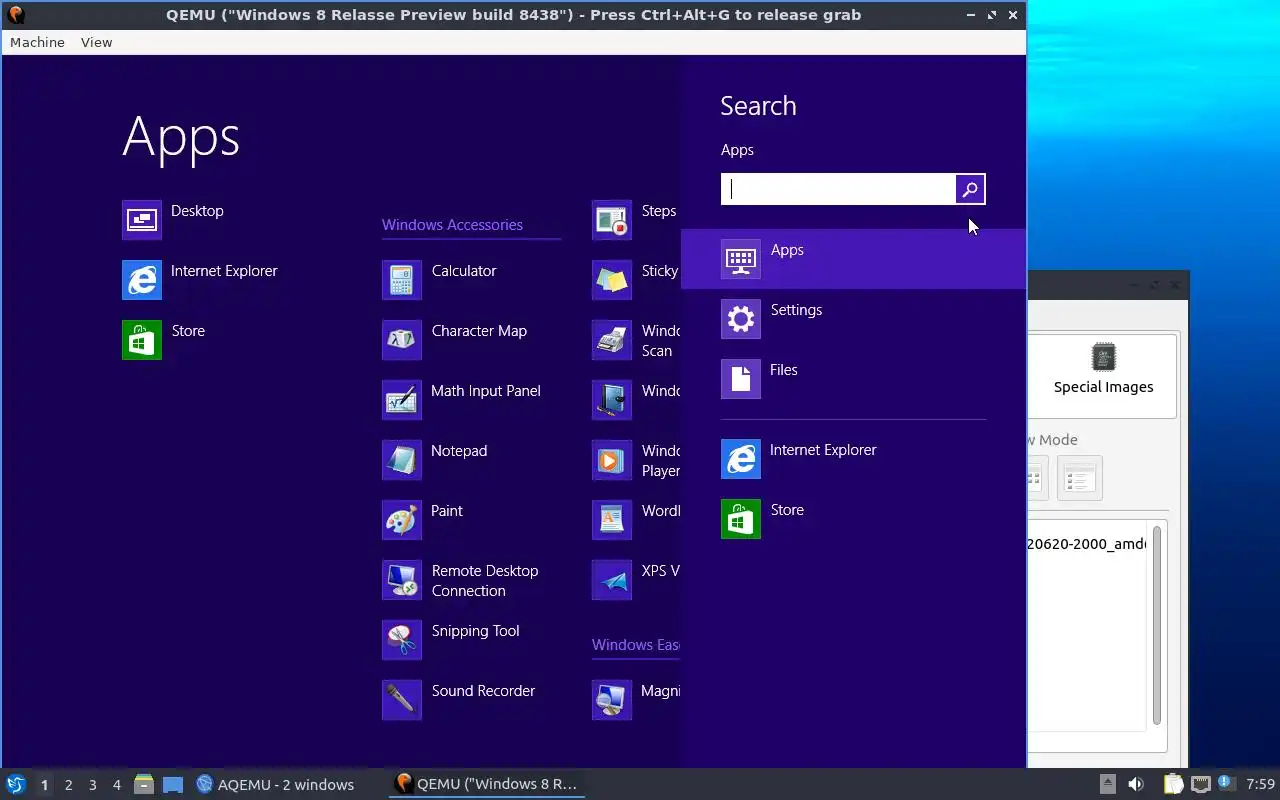This screenshot has height=800, width=1280.
Task: Open Windows Fax and Scan icon
Action: coord(612,340)
